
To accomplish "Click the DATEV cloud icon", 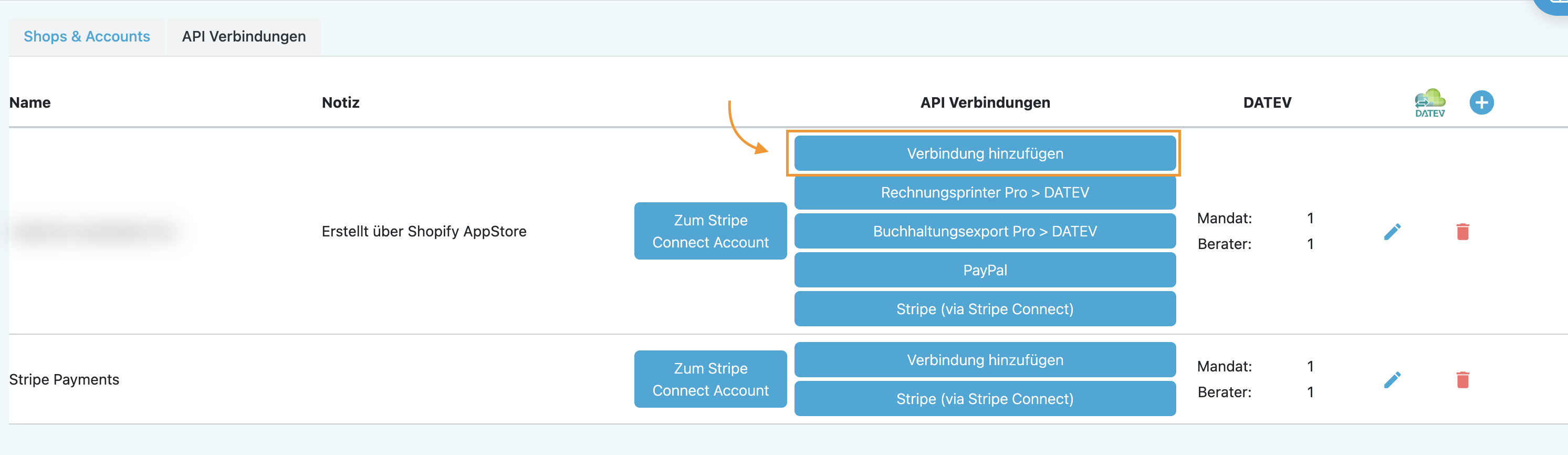I will pyautogui.click(x=1429, y=102).
